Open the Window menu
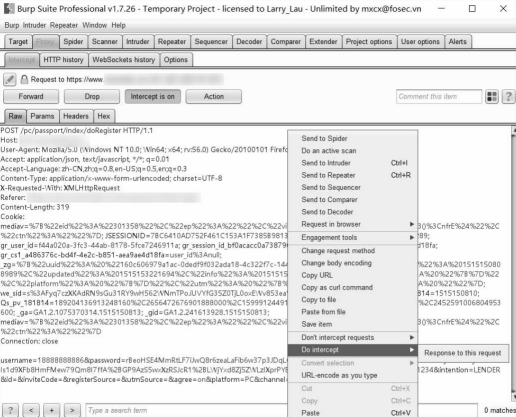 click(x=95, y=25)
